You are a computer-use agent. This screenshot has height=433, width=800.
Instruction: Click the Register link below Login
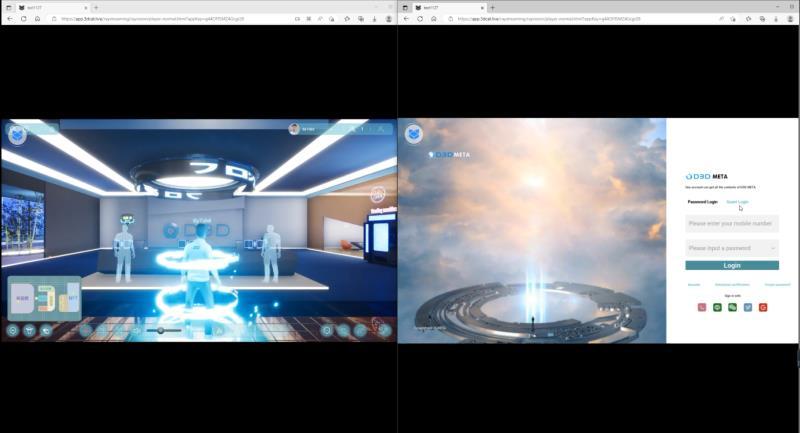pos(693,284)
